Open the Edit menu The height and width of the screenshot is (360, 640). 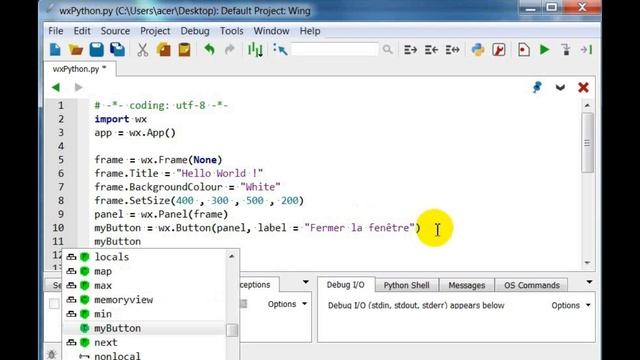pos(82,31)
